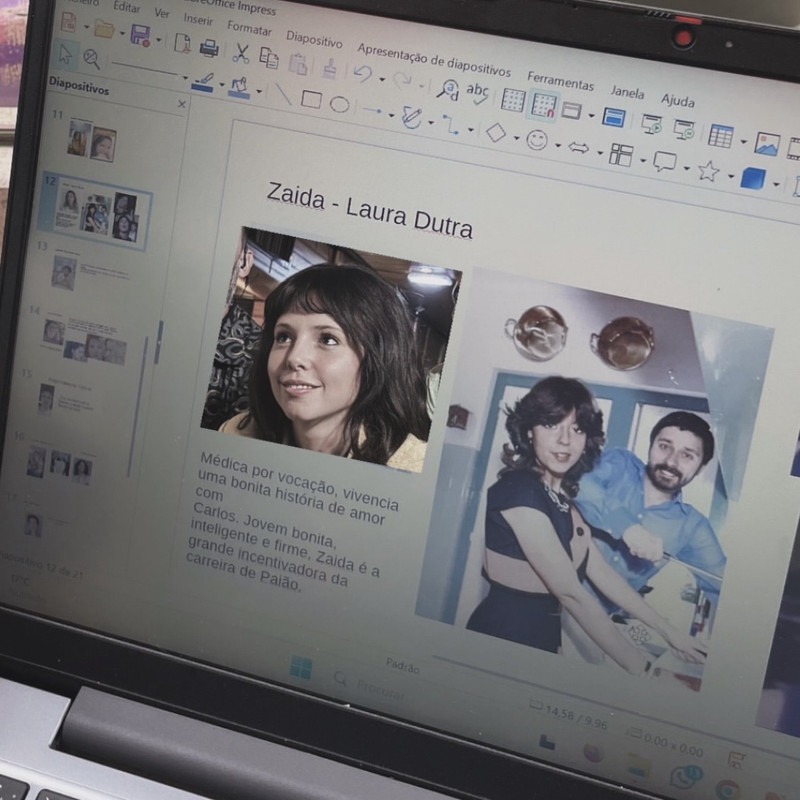Click the slide title "Zaida - Laura Dutra"
Image resolution: width=800 pixels, height=800 pixels.
pyautogui.click(x=370, y=210)
